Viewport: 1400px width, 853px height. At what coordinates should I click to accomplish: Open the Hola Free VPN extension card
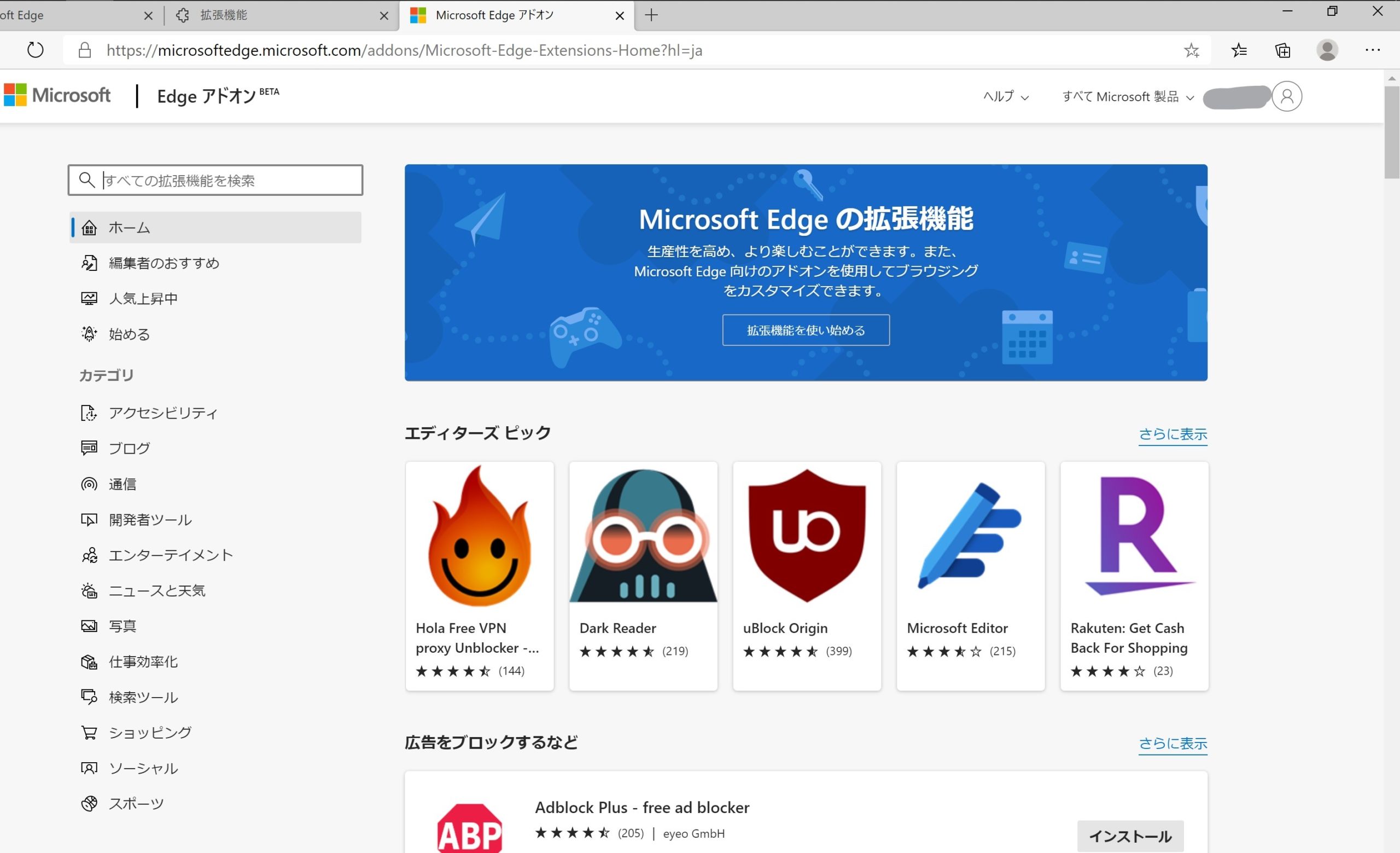coord(480,576)
